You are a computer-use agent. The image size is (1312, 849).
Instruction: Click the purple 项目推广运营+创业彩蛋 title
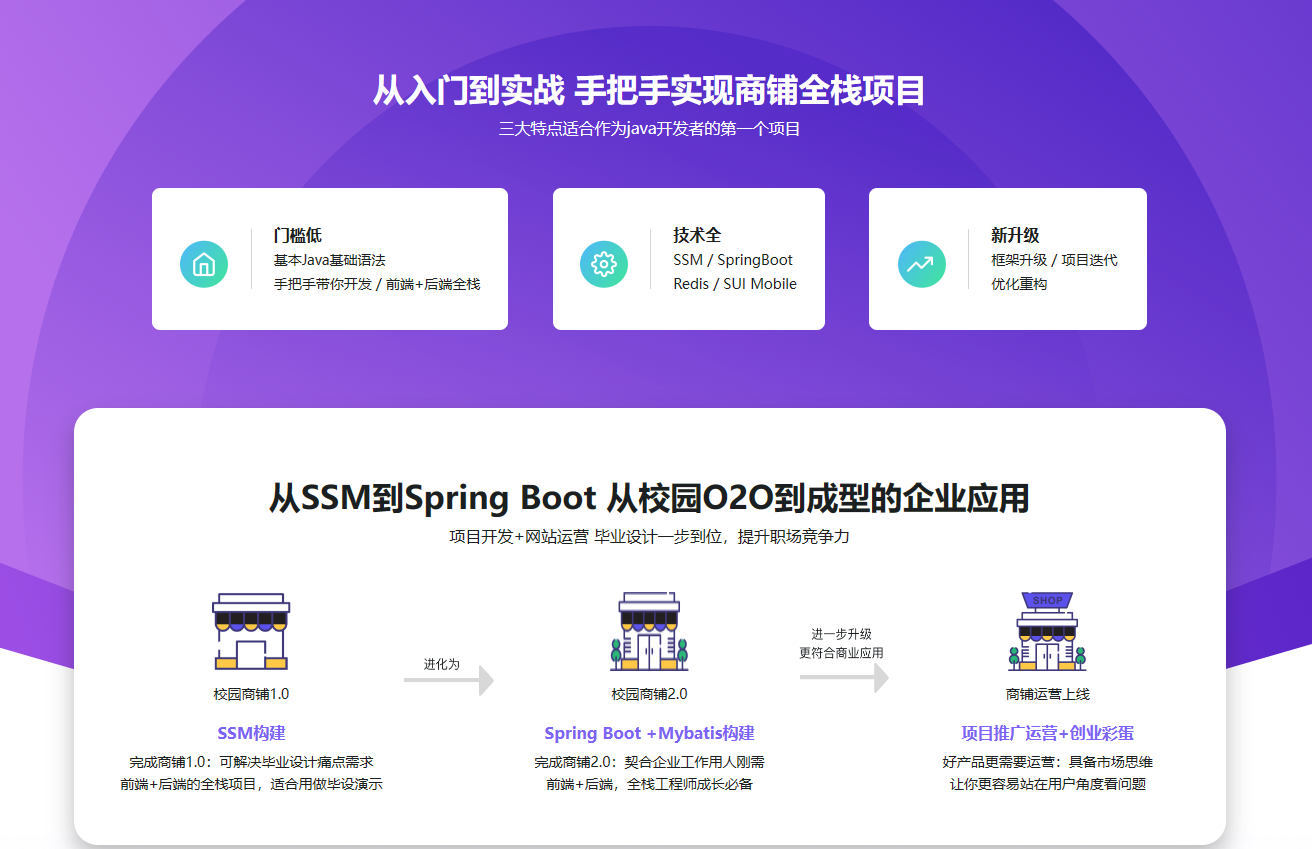pyautogui.click(x=1048, y=733)
